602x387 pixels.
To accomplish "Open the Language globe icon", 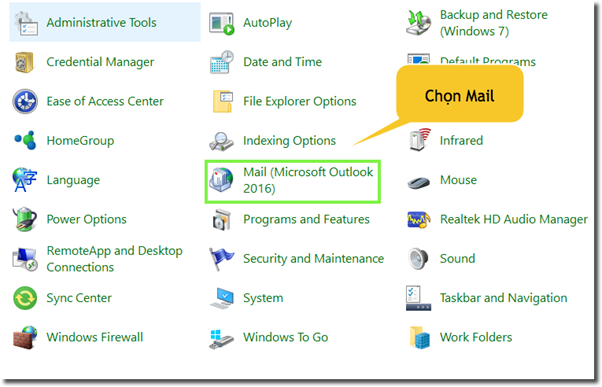I will [25, 180].
